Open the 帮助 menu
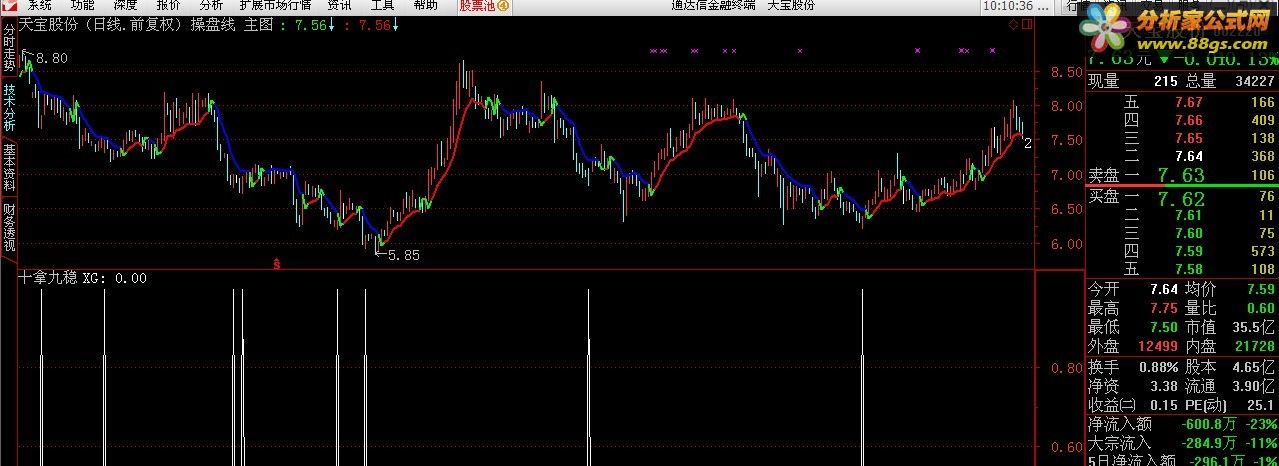 pos(425,5)
